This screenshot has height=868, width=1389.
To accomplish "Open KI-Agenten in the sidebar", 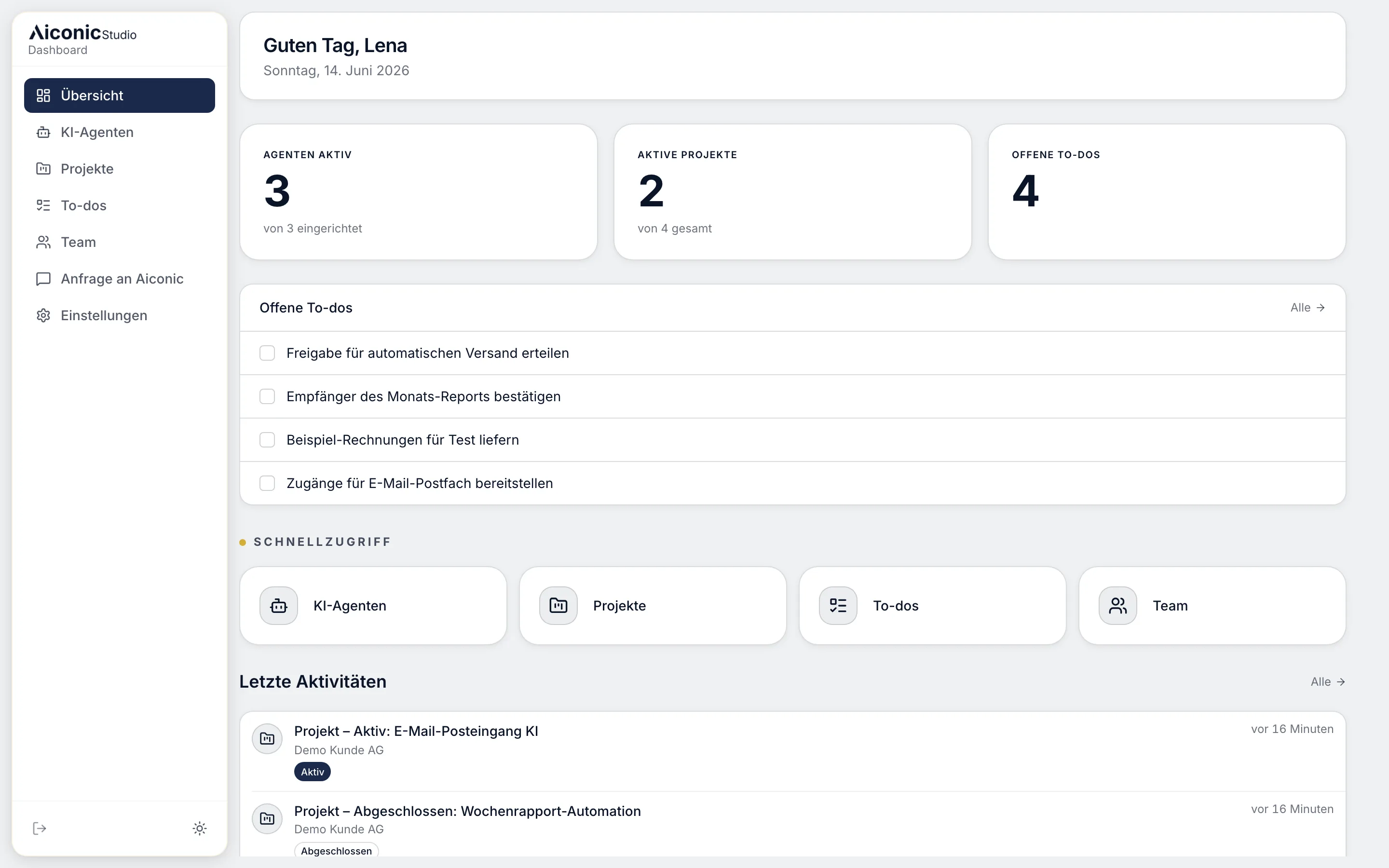I will (x=120, y=132).
